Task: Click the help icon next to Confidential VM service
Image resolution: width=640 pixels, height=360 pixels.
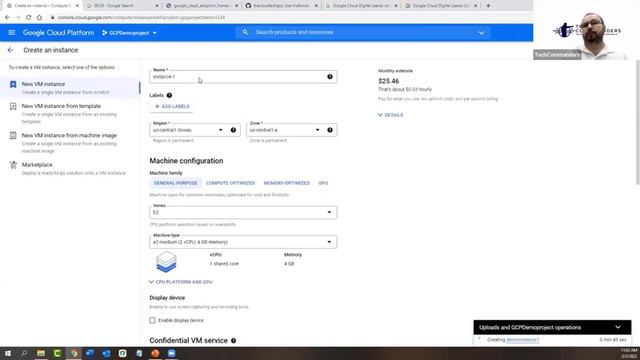Action: [x=233, y=341]
